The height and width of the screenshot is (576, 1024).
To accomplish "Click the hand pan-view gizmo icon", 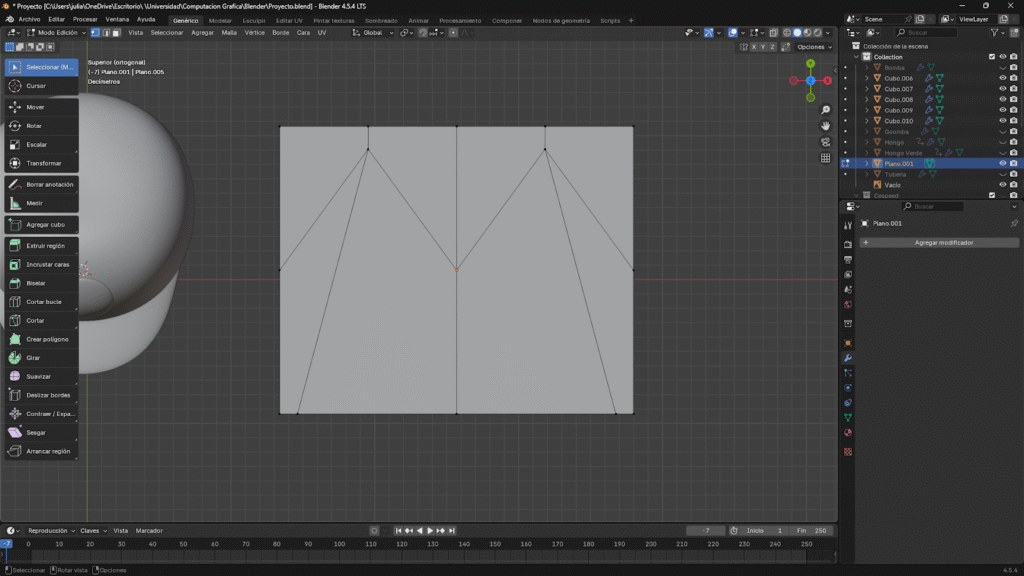I will [x=825, y=126].
